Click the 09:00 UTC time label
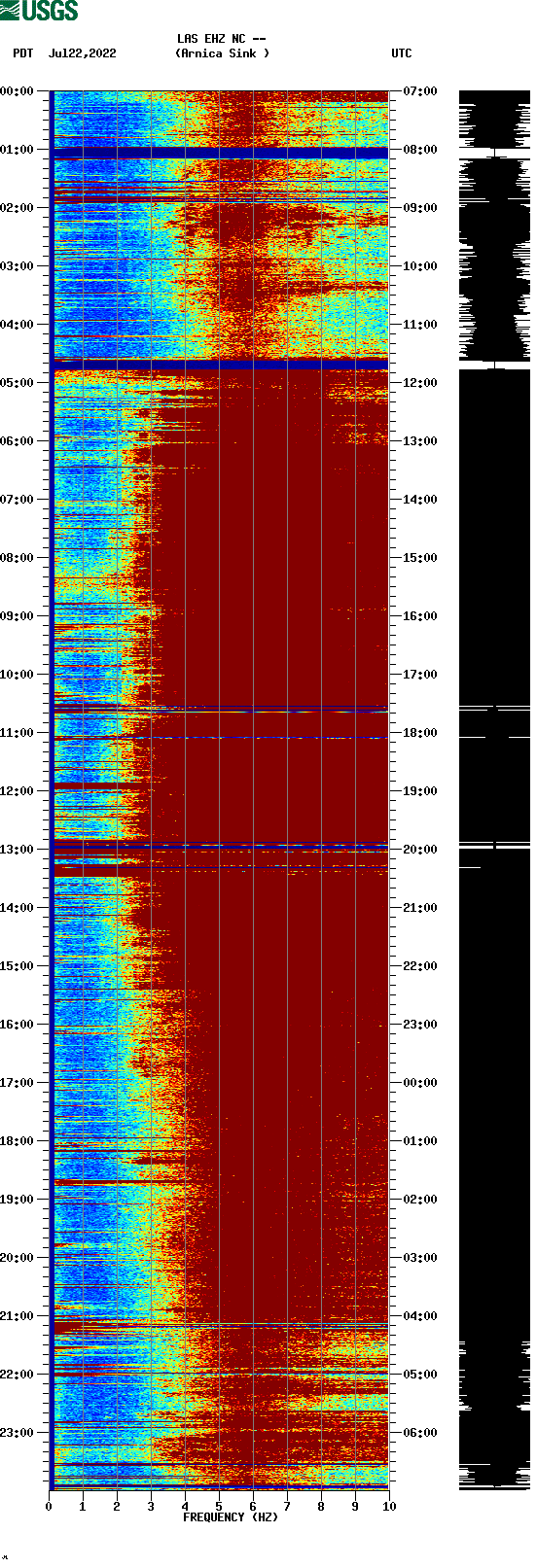Viewport: 537px width, 1568px height. (x=420, y=208)
